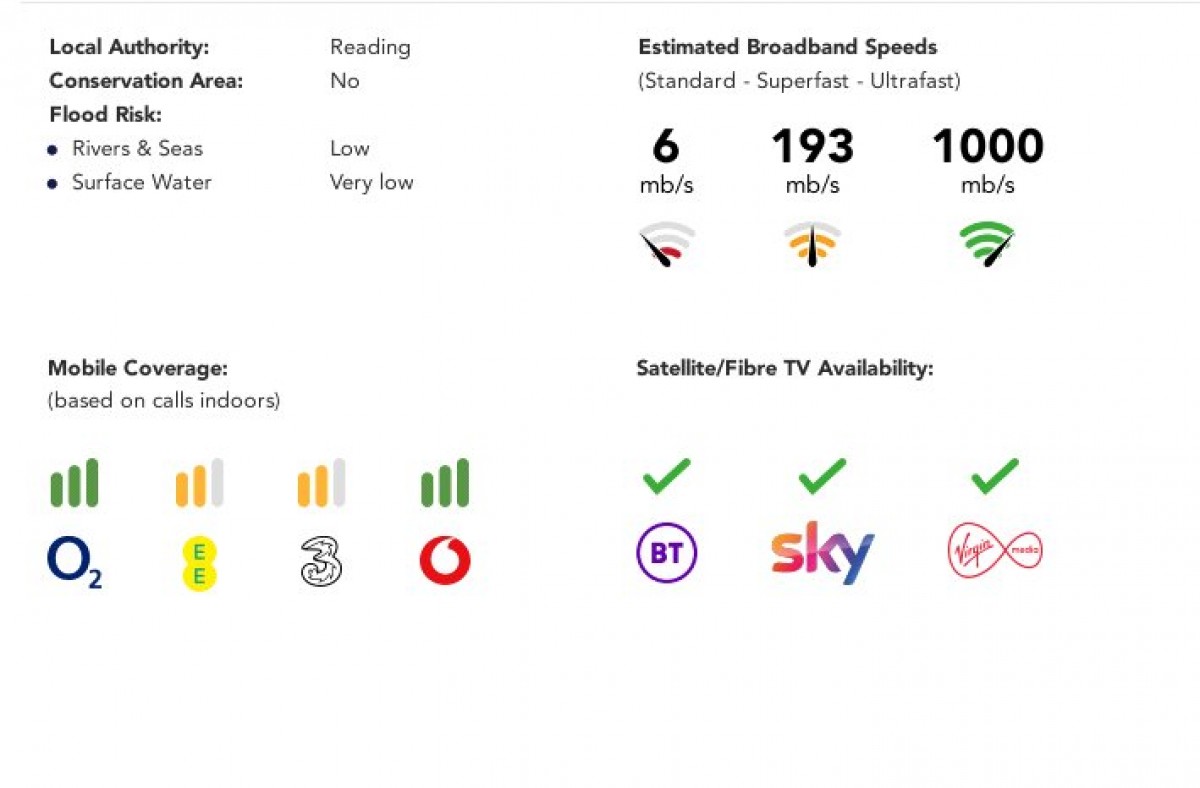Click the Virgin Media logo
This screenshot has width=1200, height=788.
pyautogui.click(x=994, y=552)
